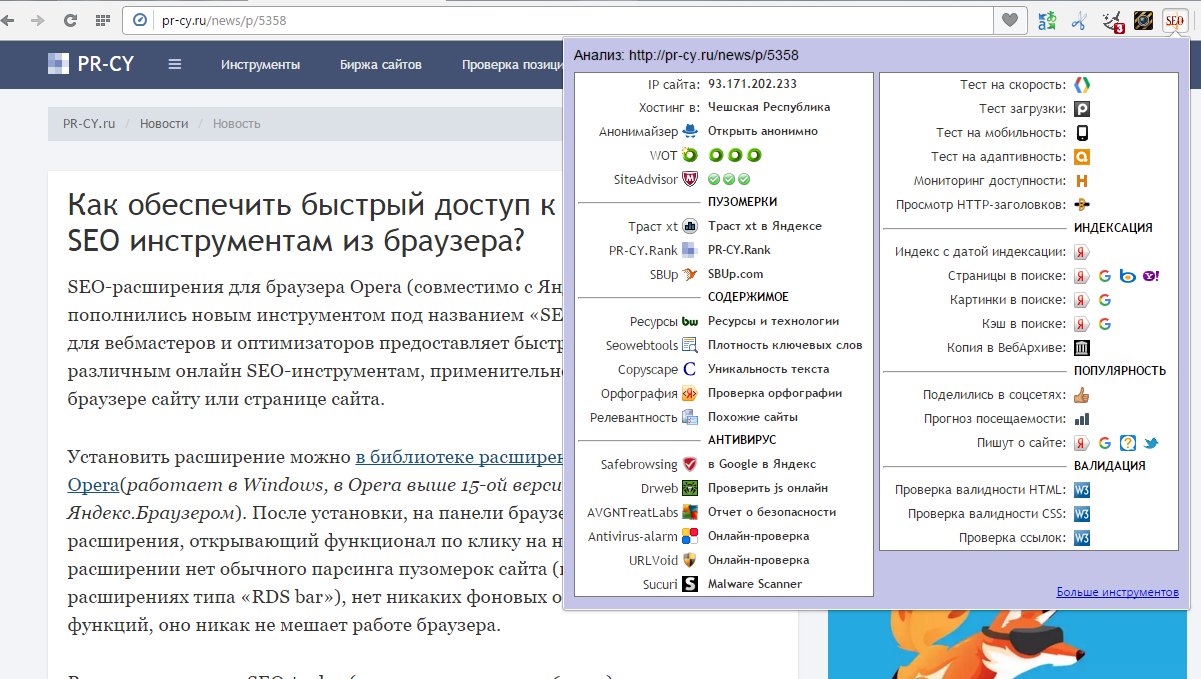Click the social shares thumbs-up icon

pos(1082,395)
